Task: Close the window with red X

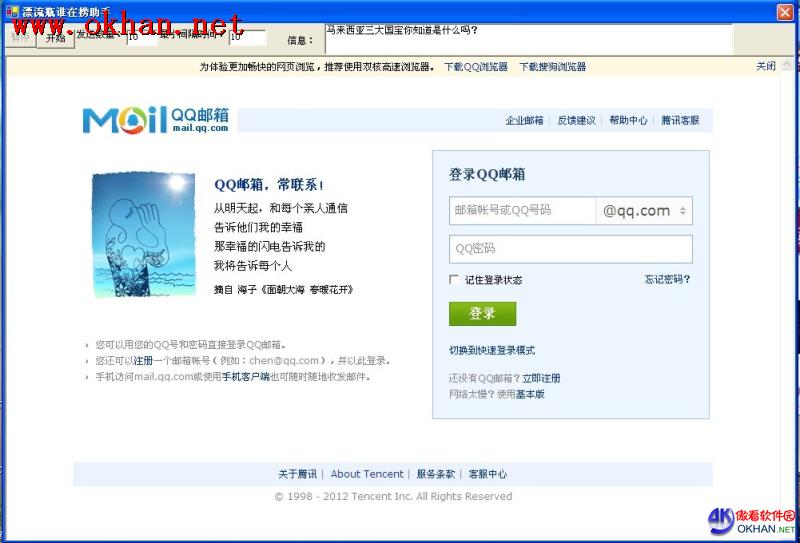Action: 785,12
